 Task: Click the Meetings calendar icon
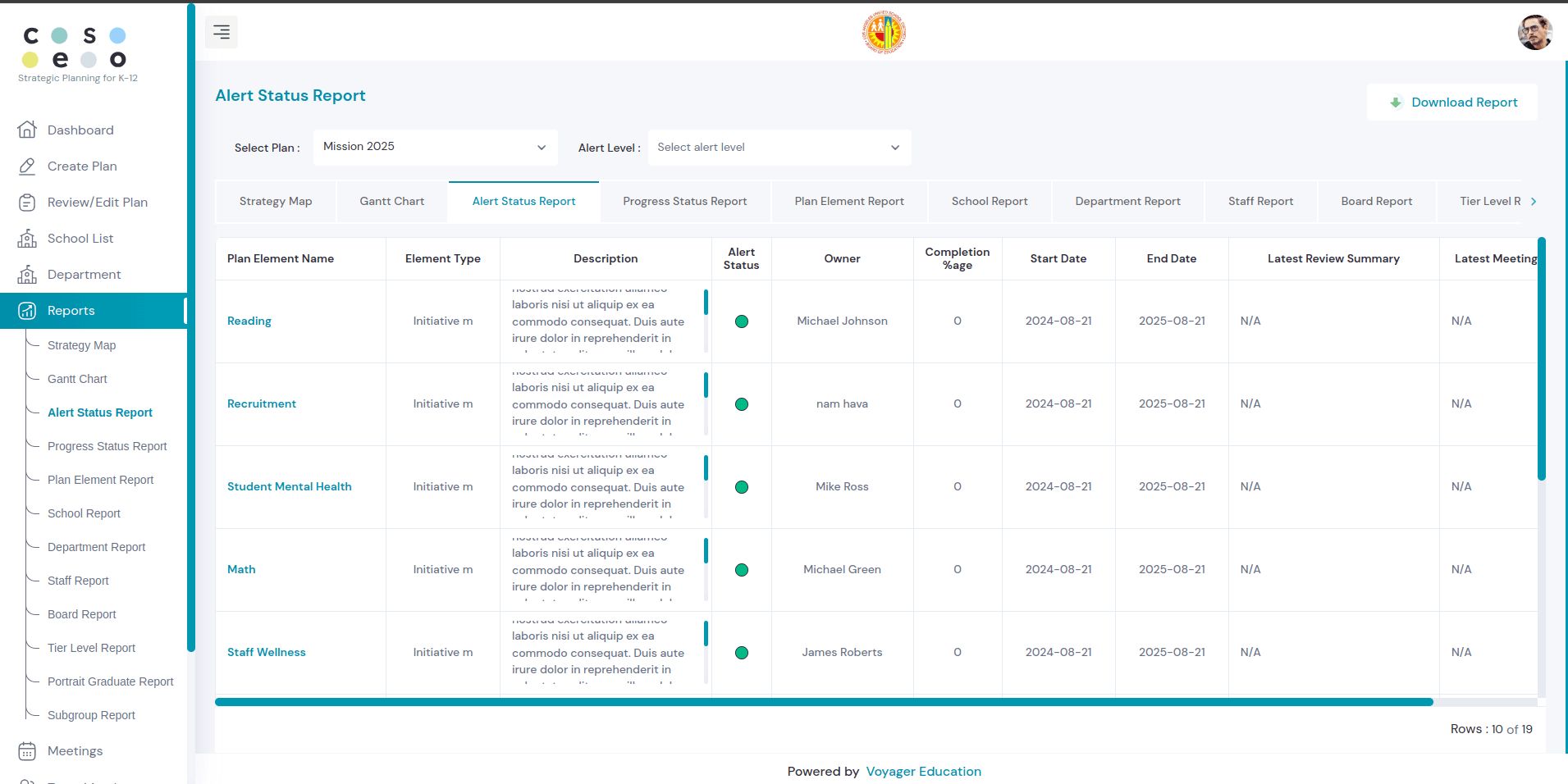click(x=27, y=751)
